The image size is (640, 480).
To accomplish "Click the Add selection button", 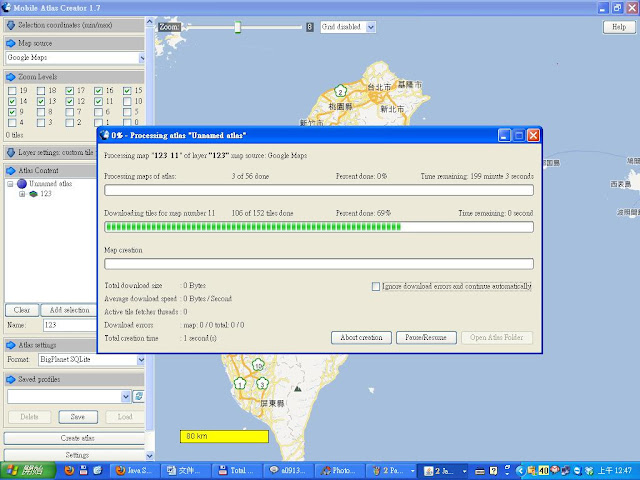I will click(x=69, y=310).
